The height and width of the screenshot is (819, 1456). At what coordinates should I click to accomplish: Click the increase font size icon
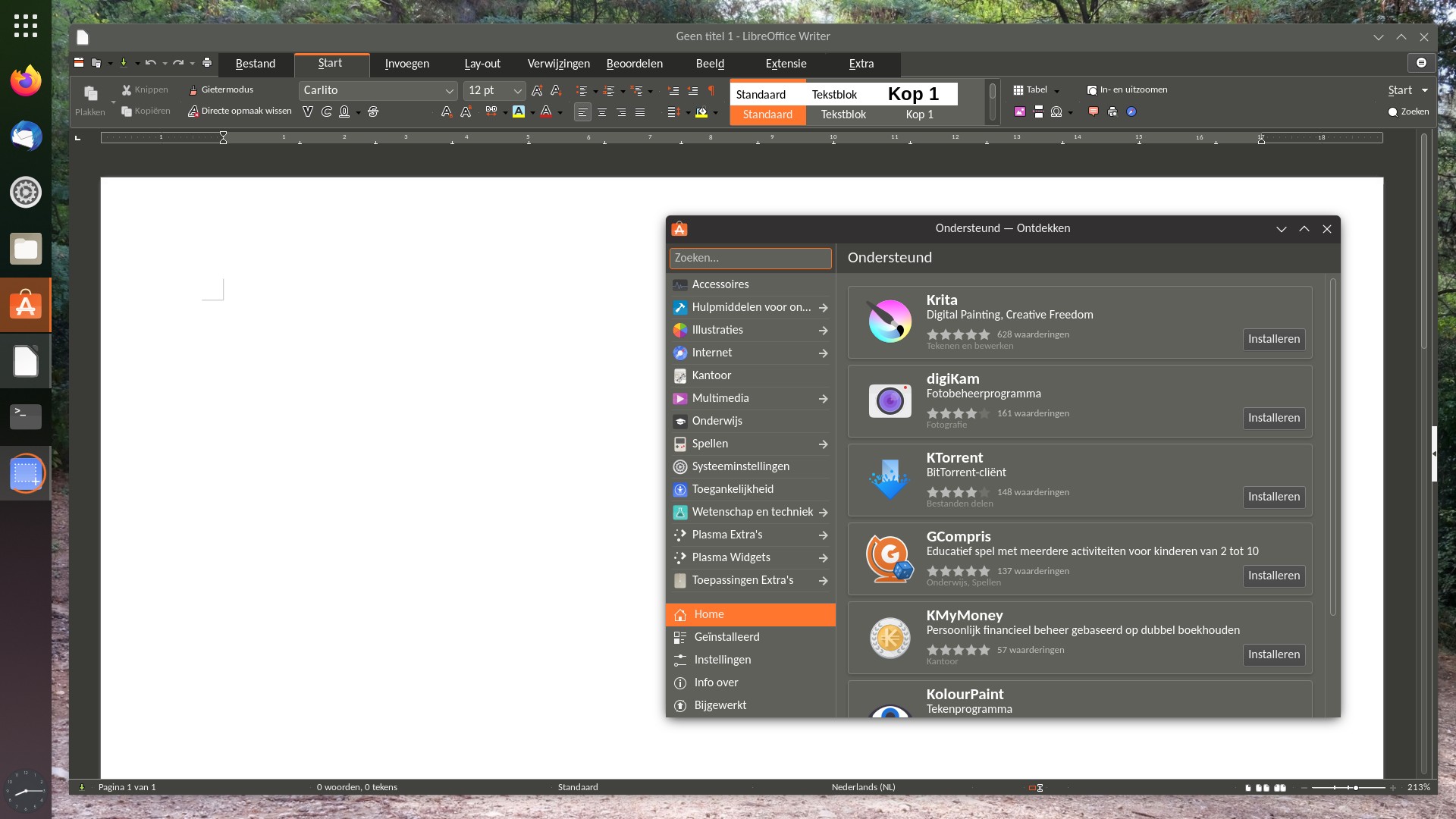537,90
